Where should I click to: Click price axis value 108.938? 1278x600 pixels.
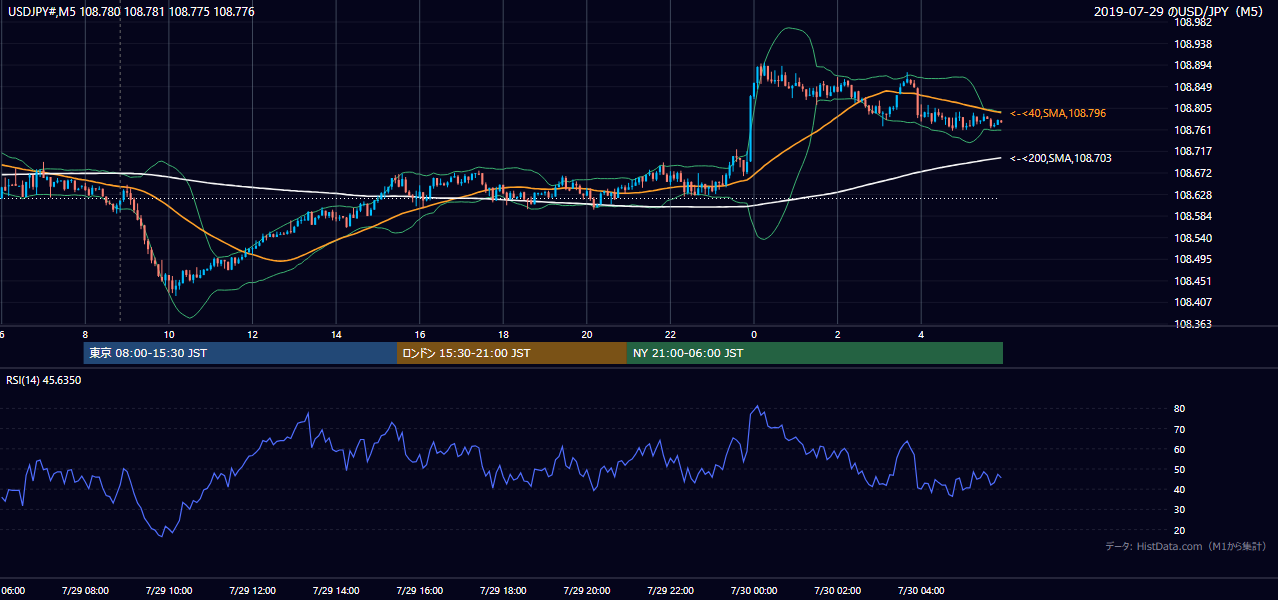point(1193,44)
